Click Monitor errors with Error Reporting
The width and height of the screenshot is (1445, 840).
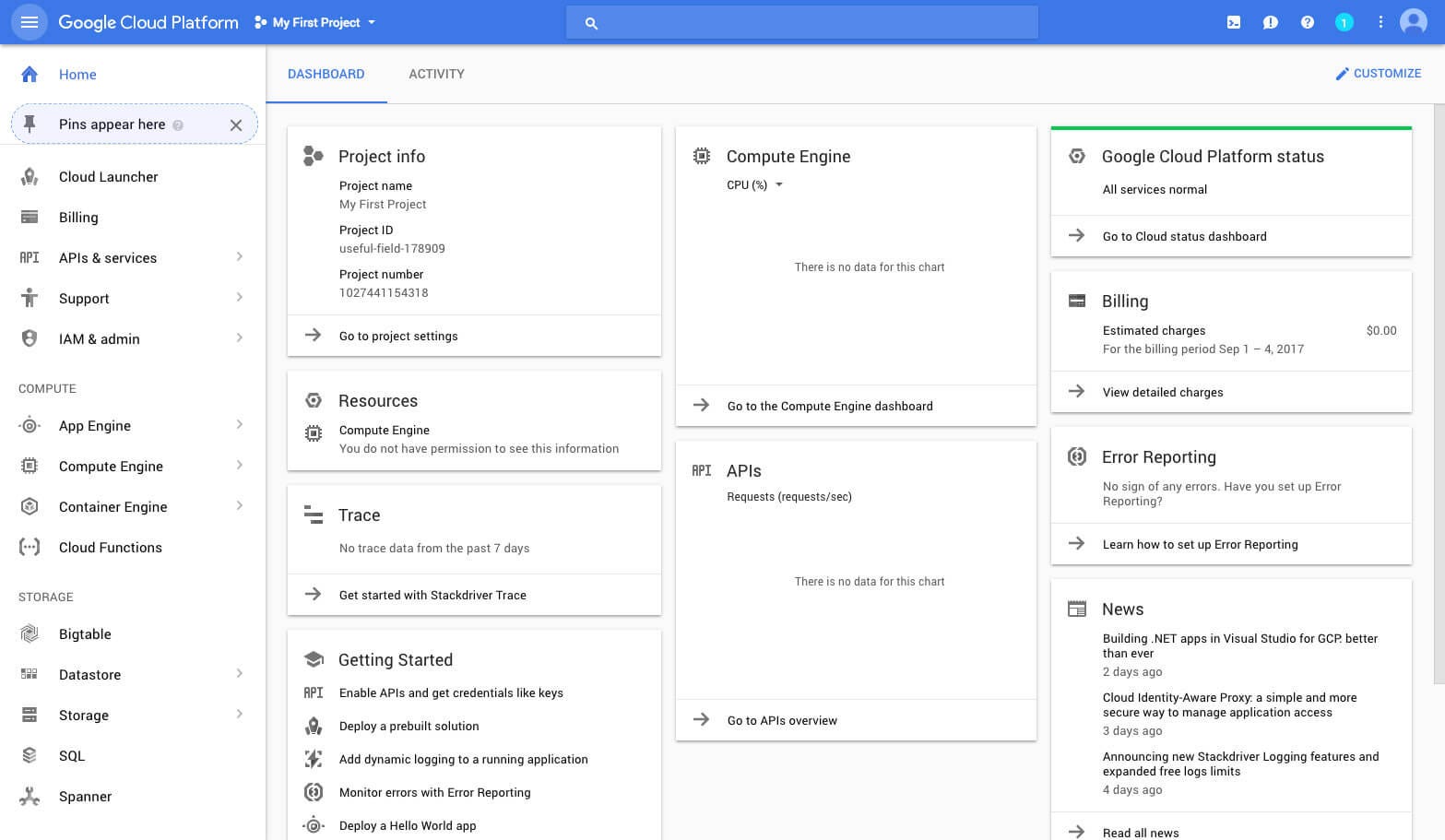[434, 792]
